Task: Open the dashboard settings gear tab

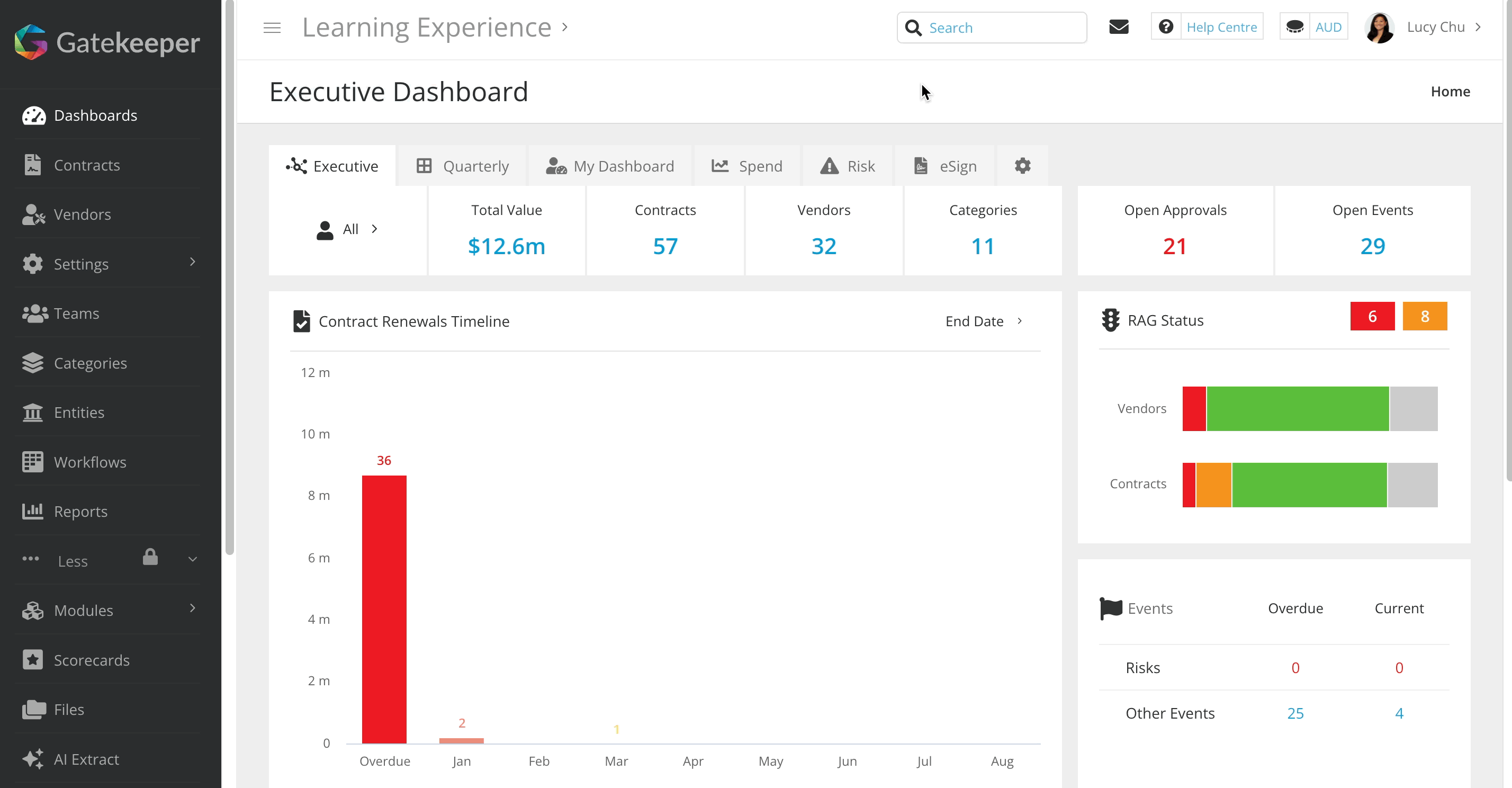Action: (1022, 166)
